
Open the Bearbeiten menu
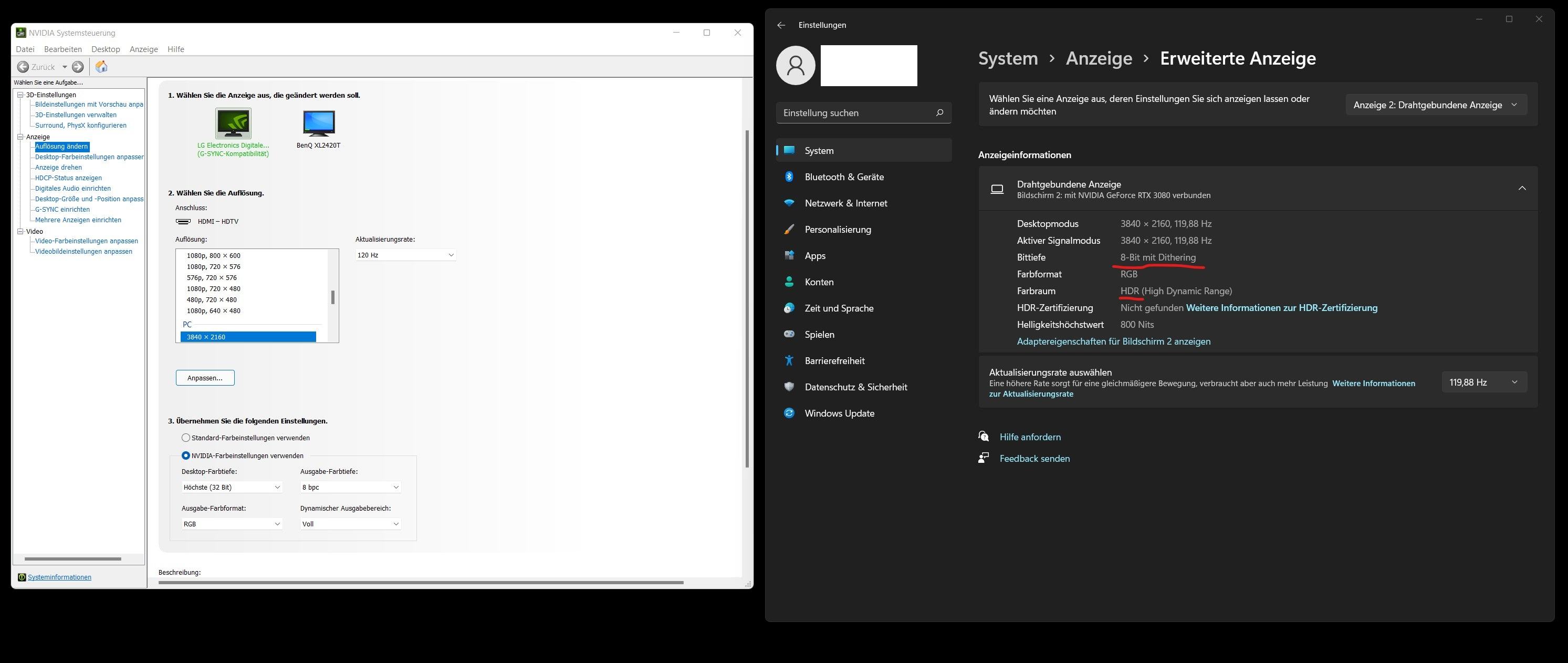[62, 49]
